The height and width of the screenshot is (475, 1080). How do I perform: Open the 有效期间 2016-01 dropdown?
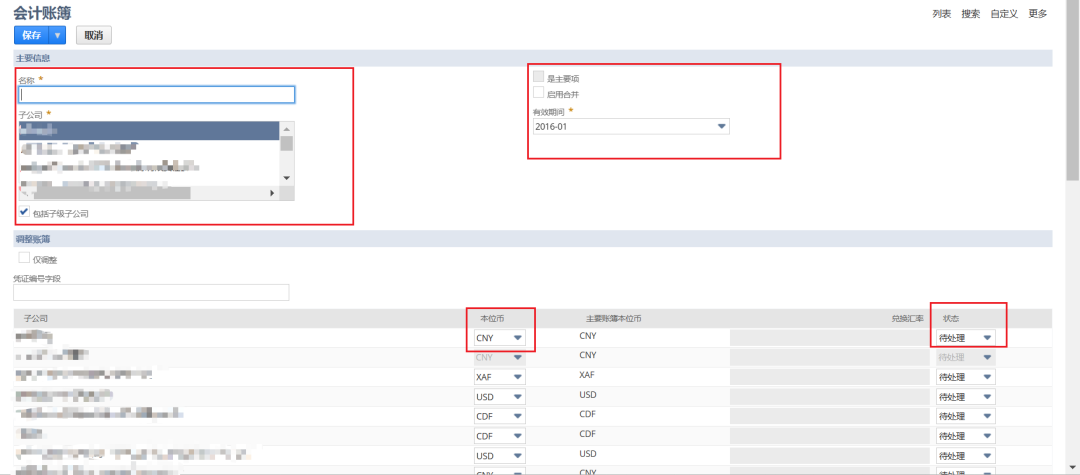pos(631,127)
